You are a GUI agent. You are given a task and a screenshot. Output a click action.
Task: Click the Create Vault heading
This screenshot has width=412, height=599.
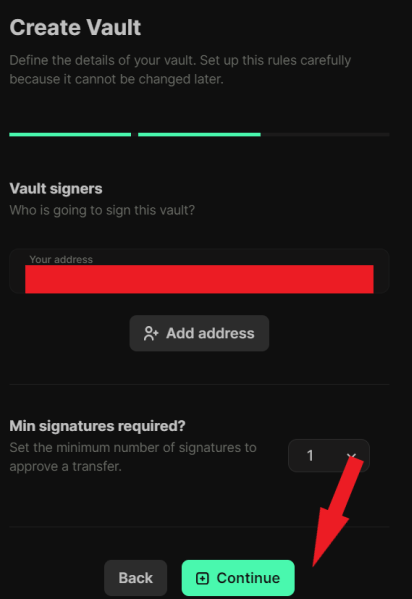pos(75,28)
